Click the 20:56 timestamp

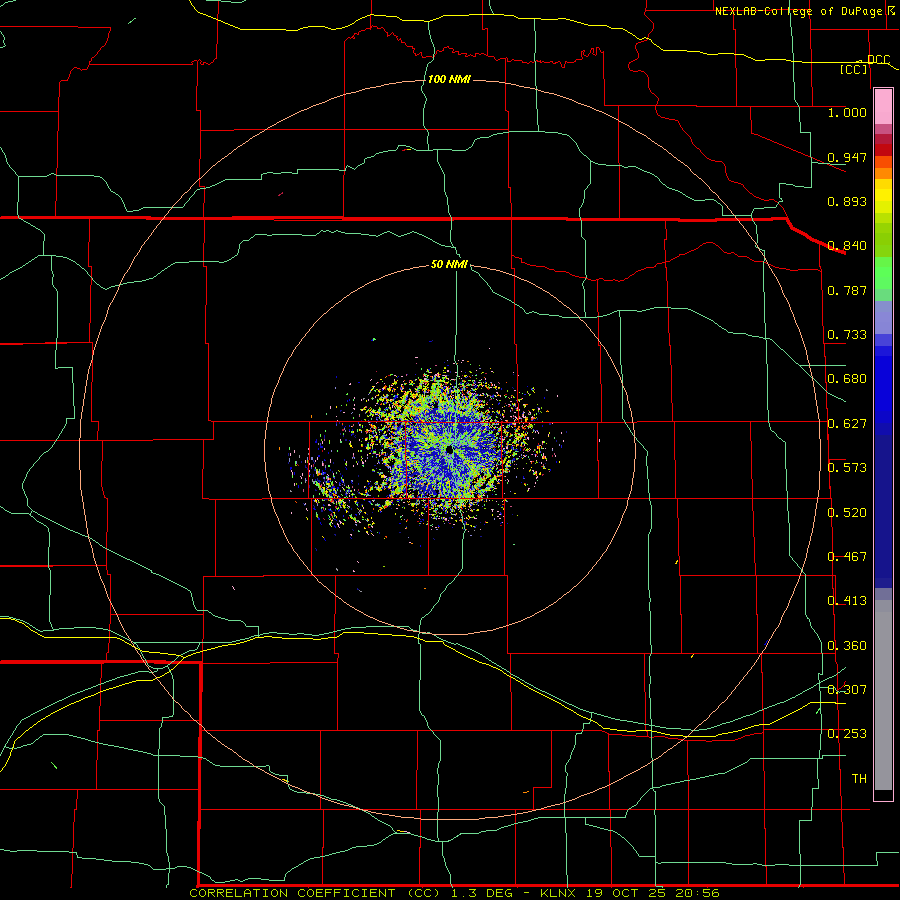(698, 893)
